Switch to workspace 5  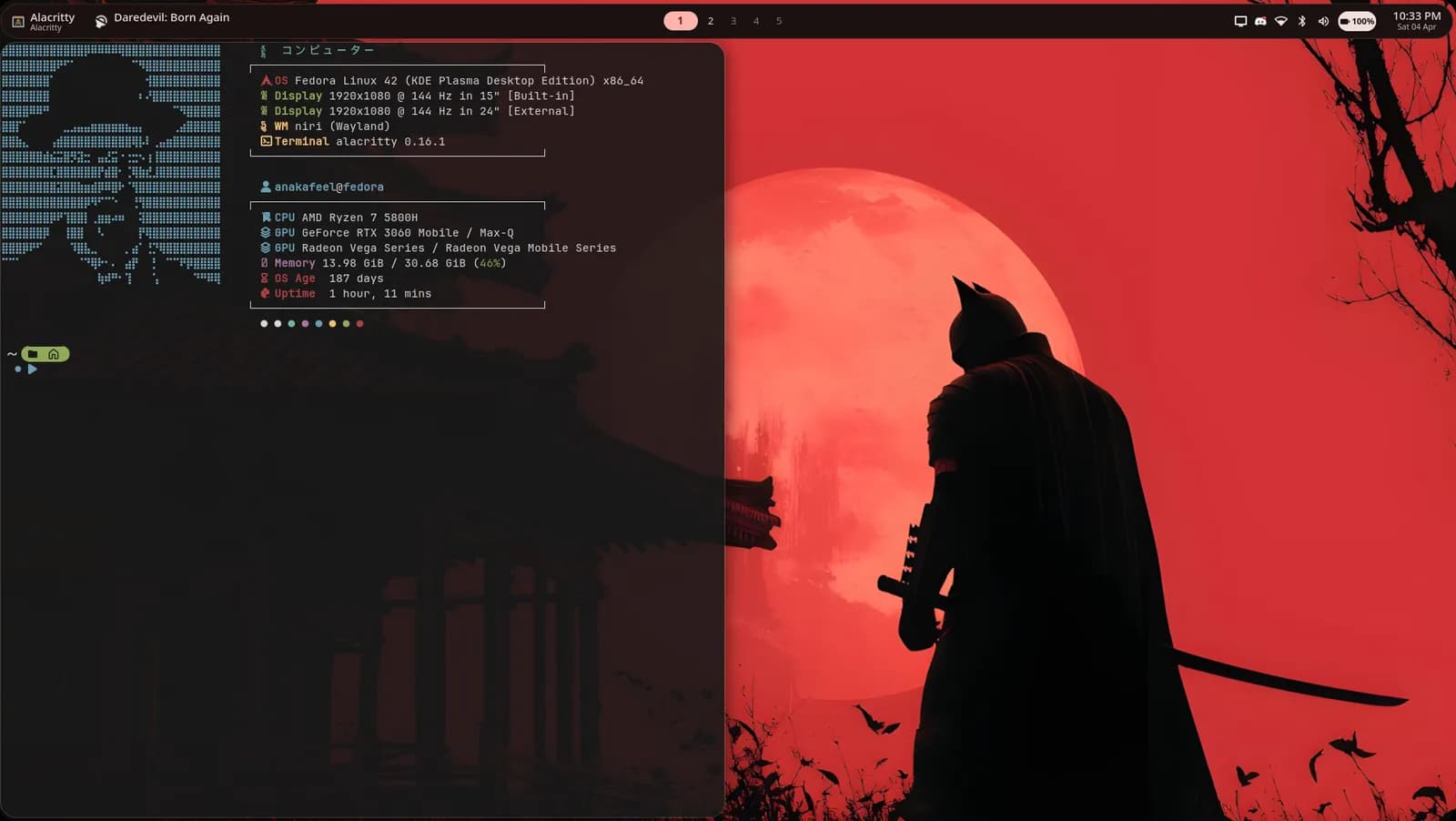pos(779,21)
